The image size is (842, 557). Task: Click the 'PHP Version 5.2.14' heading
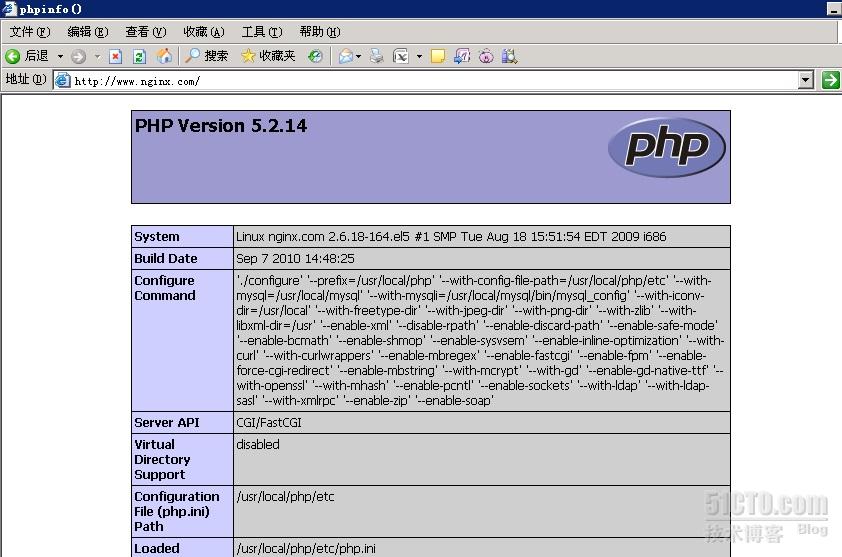click(x=221, y=126)
